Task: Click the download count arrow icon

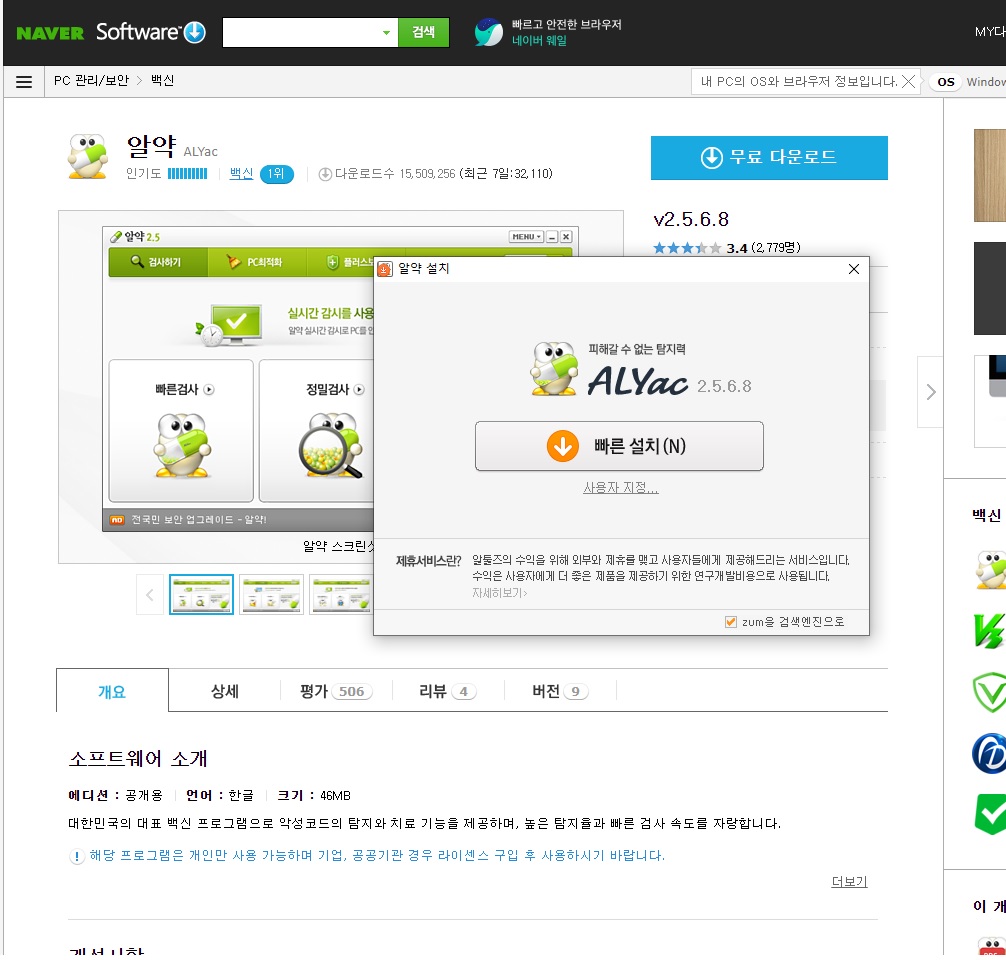Action: pos(325,174)
